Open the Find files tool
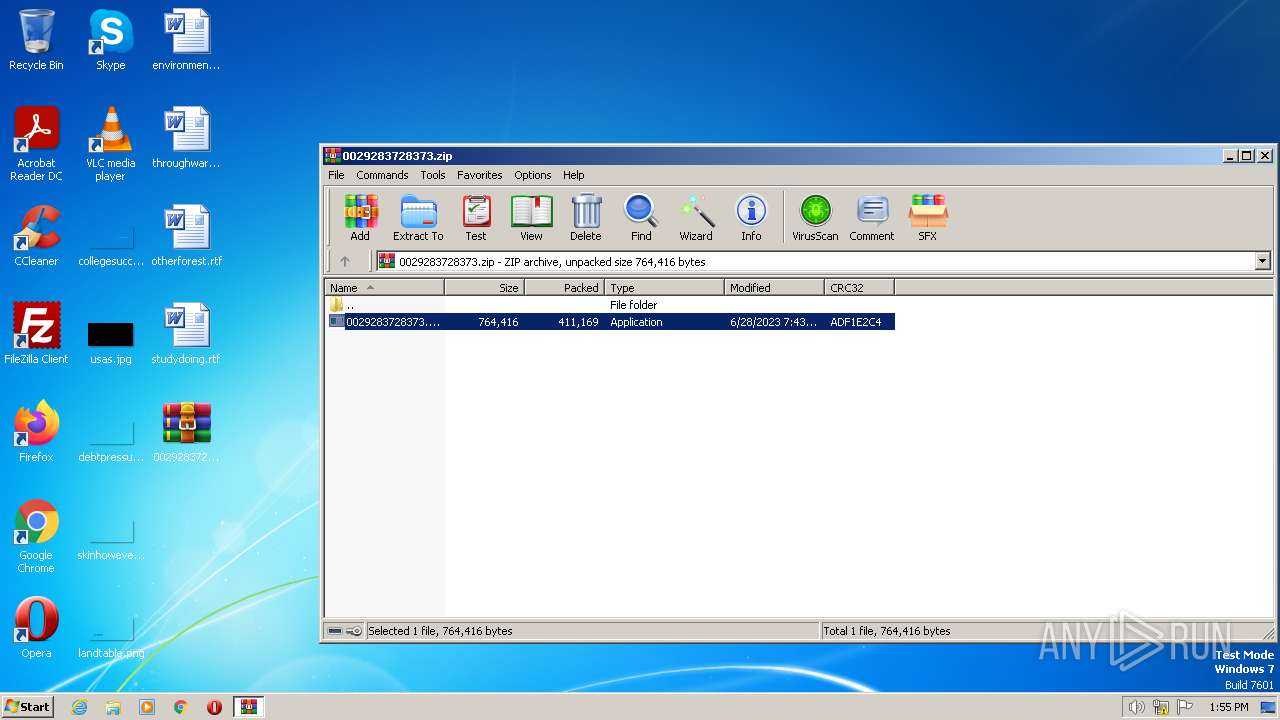 click(x=641, y=218)
